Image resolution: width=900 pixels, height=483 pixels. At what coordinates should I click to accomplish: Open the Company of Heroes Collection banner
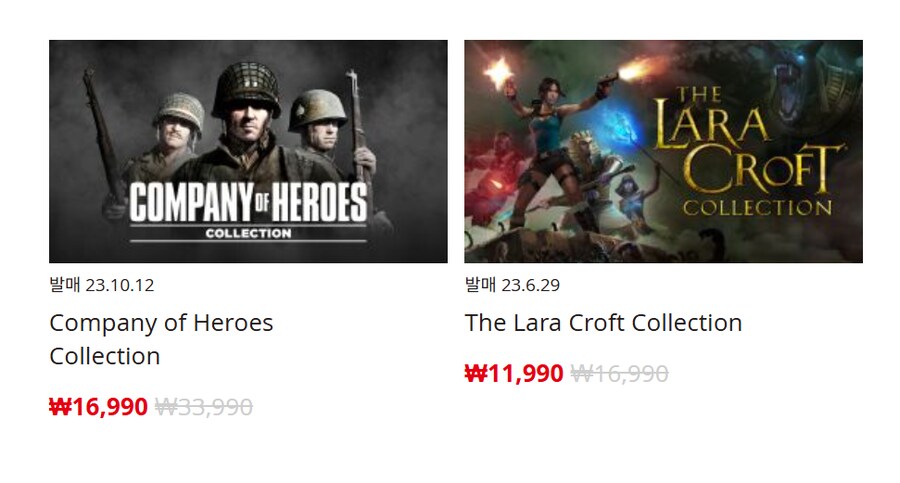[x=248, y=150]
